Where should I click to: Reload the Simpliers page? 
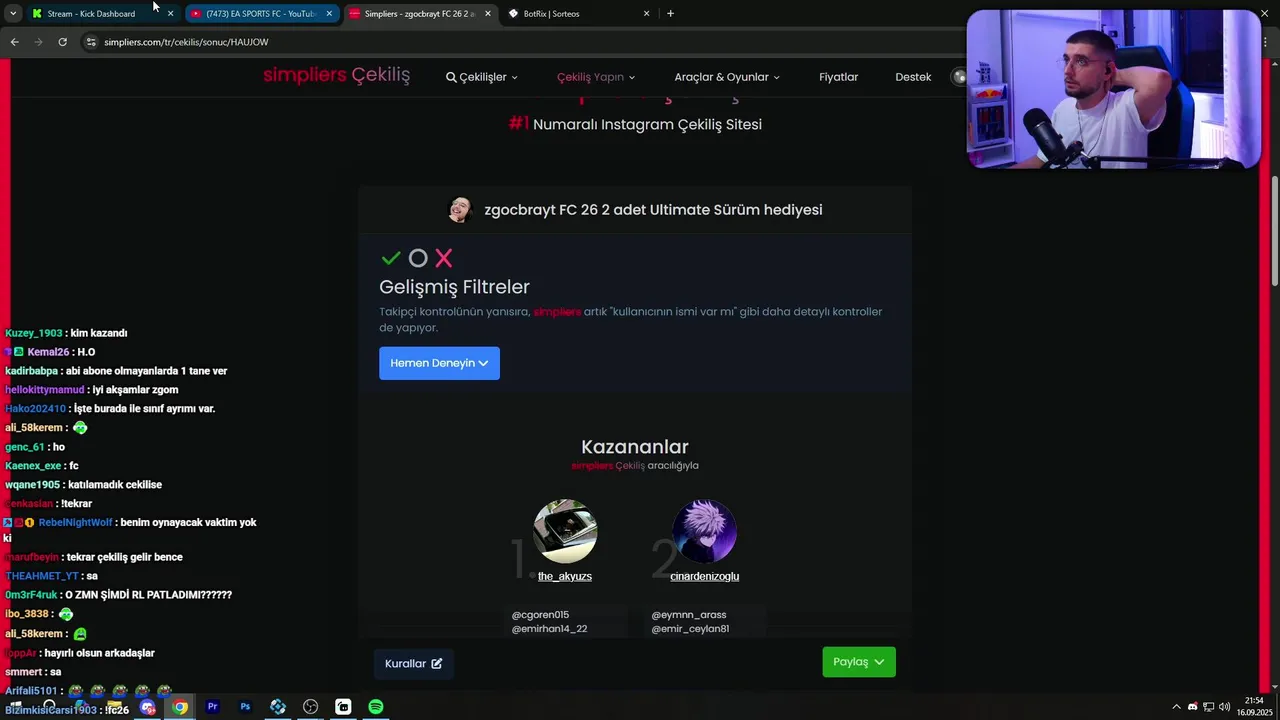tap(62, 42)
